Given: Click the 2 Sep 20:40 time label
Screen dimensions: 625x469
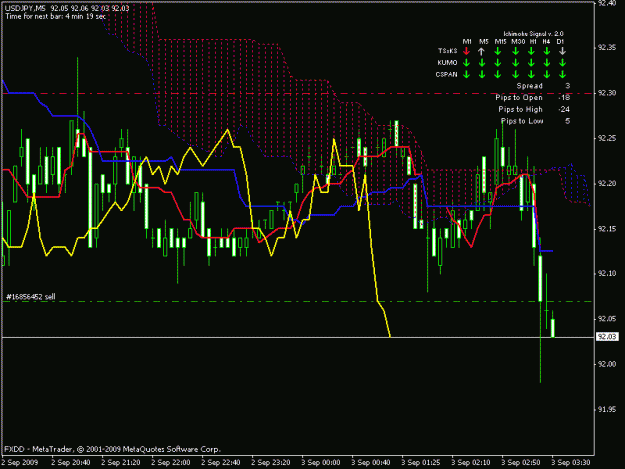Looking at the screenshot, I should point(71,463).
